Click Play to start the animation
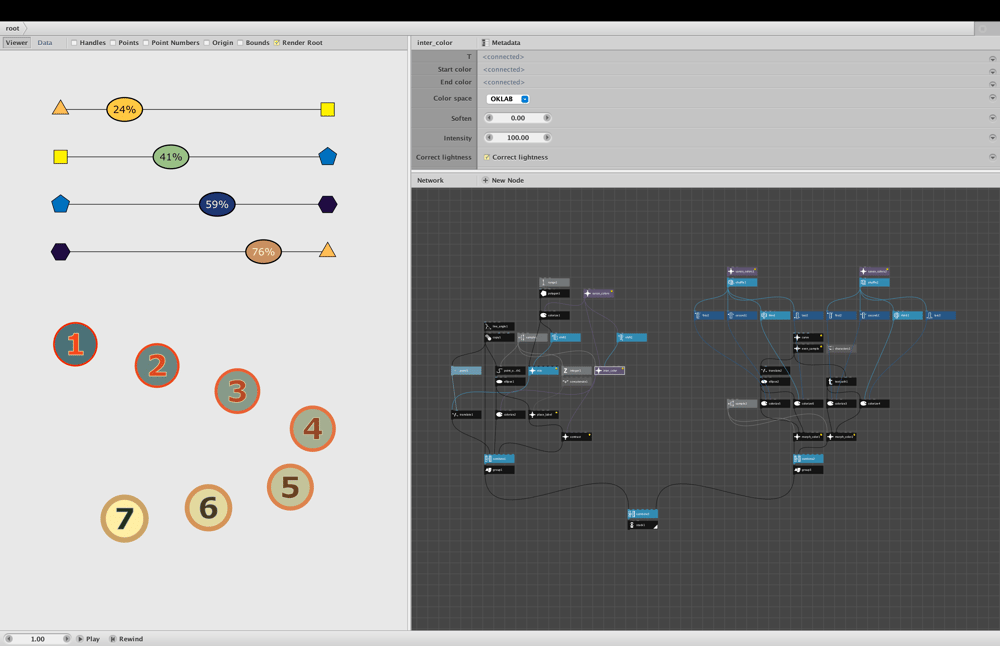Image resolution: width=1000 pixels, height=646 pixels. click(x=89, y=638)
